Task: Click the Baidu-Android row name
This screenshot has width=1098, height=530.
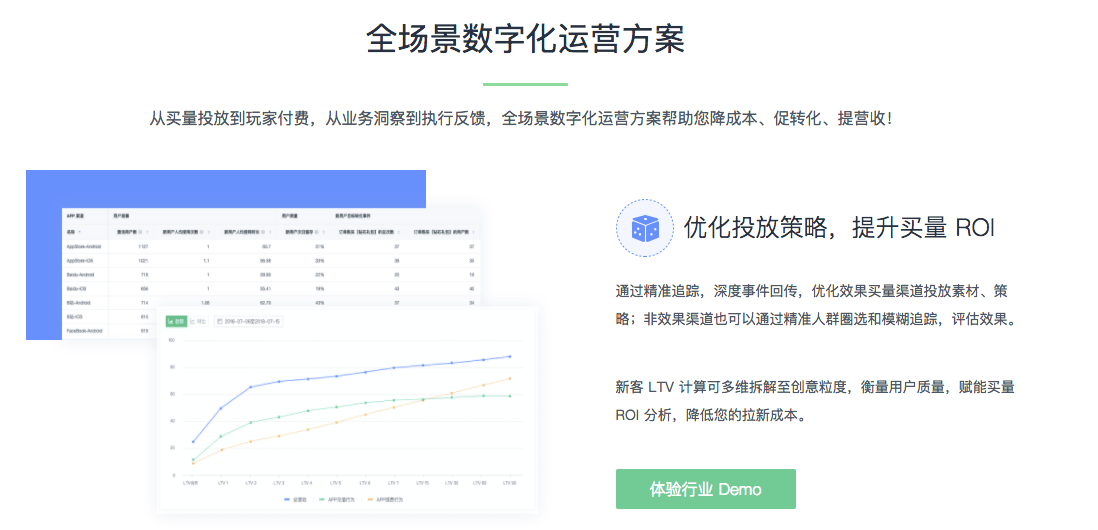Action: click(79, 274)
